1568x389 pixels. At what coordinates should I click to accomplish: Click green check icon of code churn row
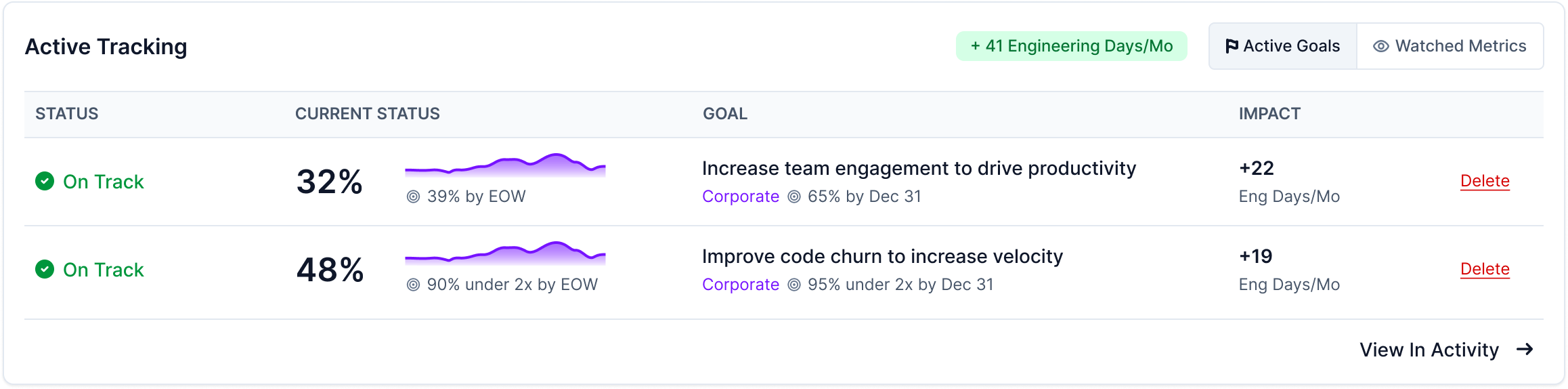(x=45, y=269)
